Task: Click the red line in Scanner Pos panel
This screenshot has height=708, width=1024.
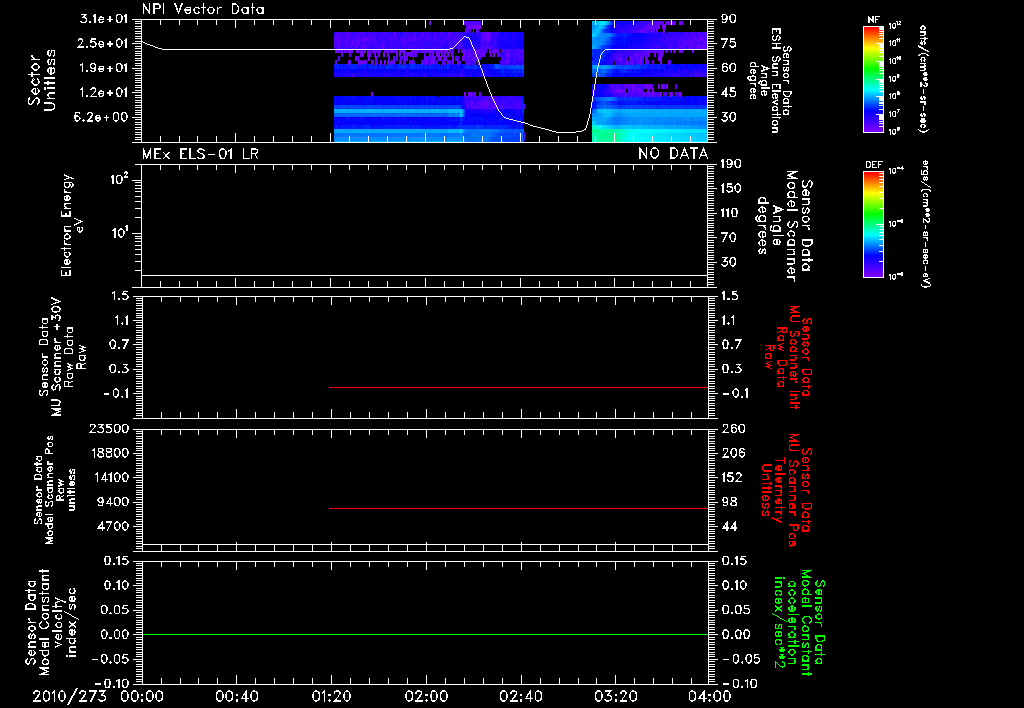Action: point(519,508)
